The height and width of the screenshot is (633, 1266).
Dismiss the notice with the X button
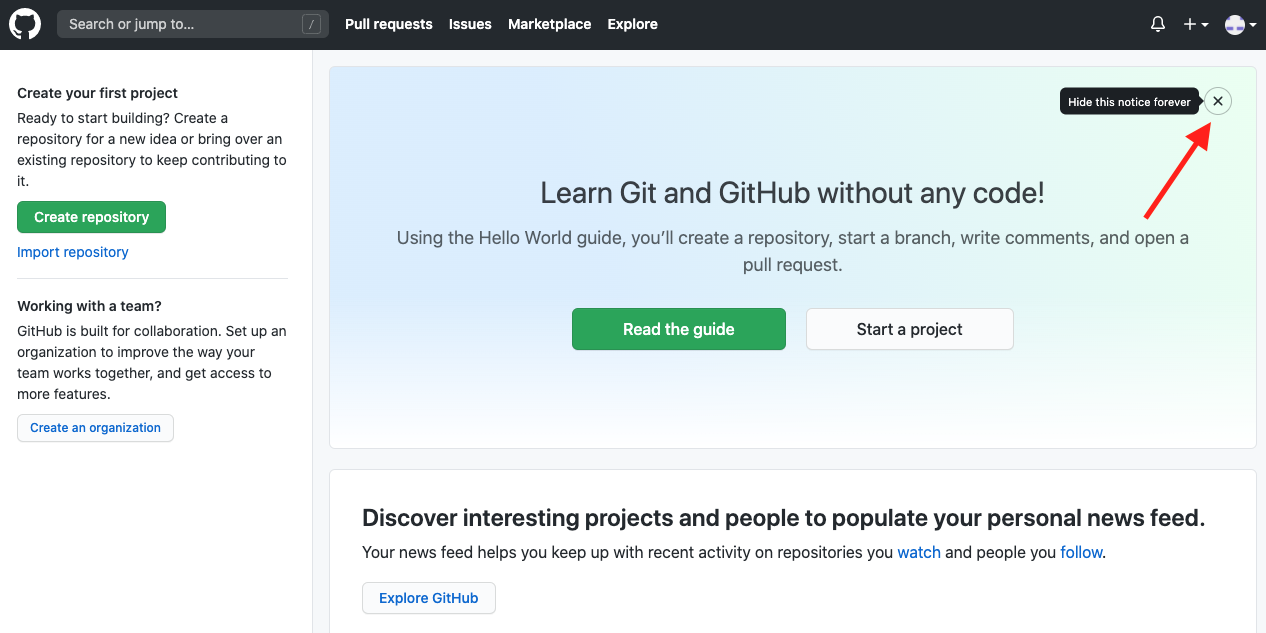1217,101
